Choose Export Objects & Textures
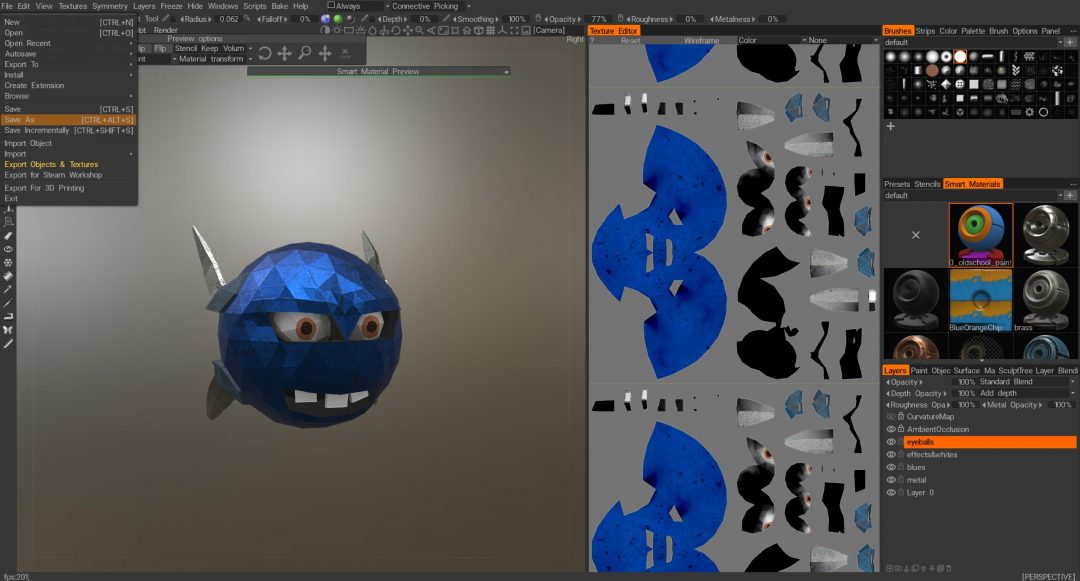Viewport: 1080px width, 581px height. coord(51,165)
